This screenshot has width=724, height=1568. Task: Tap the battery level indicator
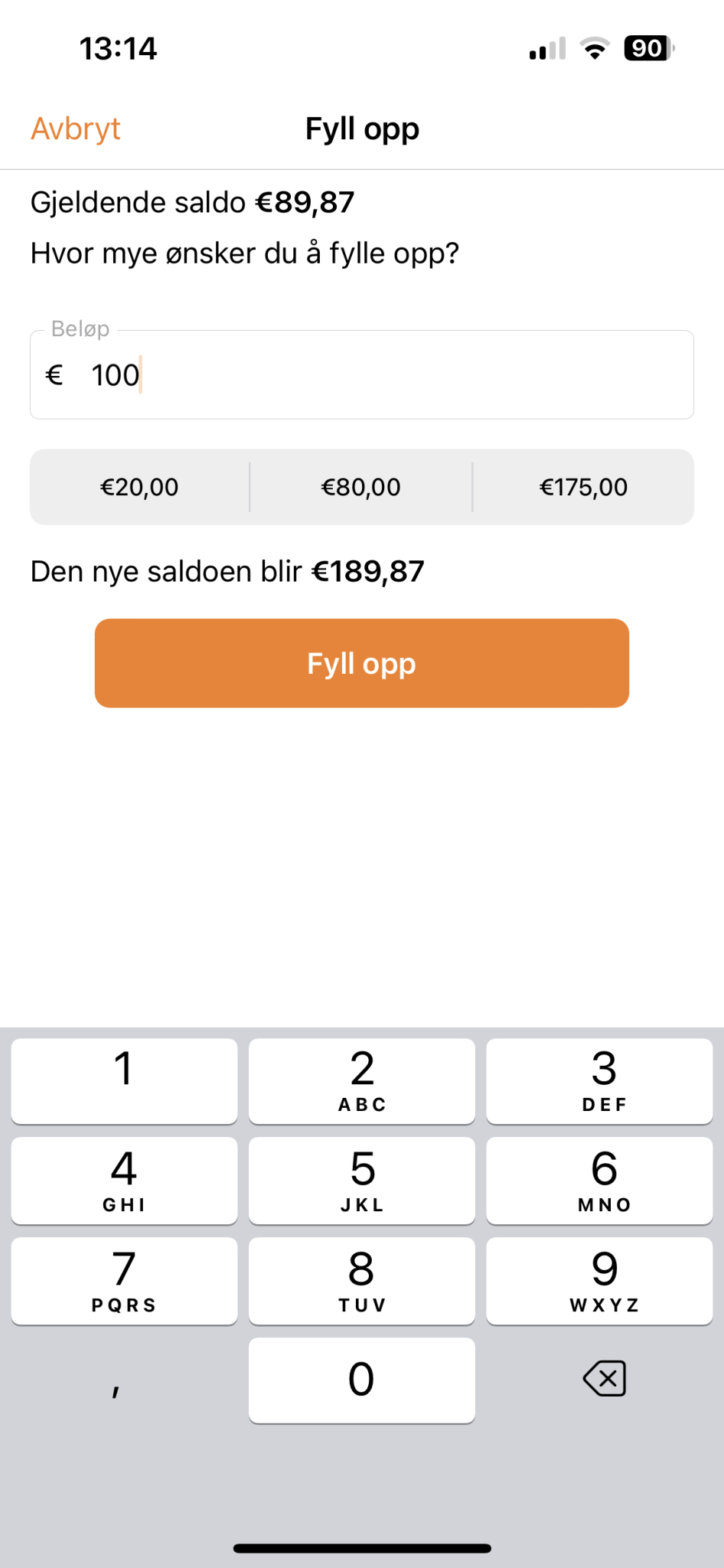click(649, 49)
